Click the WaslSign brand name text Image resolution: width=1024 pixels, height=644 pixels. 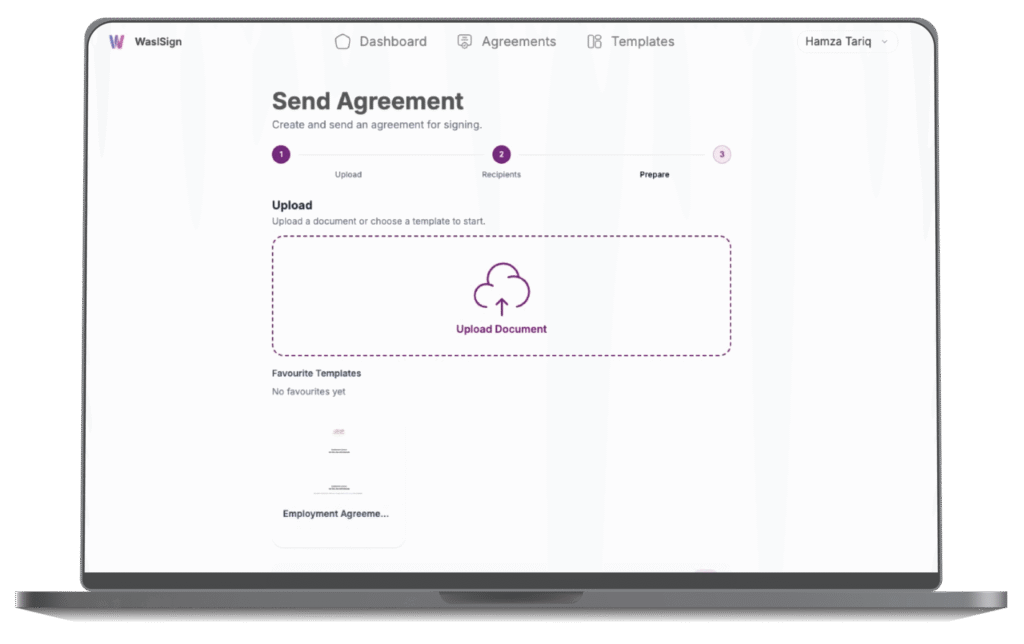158,41
